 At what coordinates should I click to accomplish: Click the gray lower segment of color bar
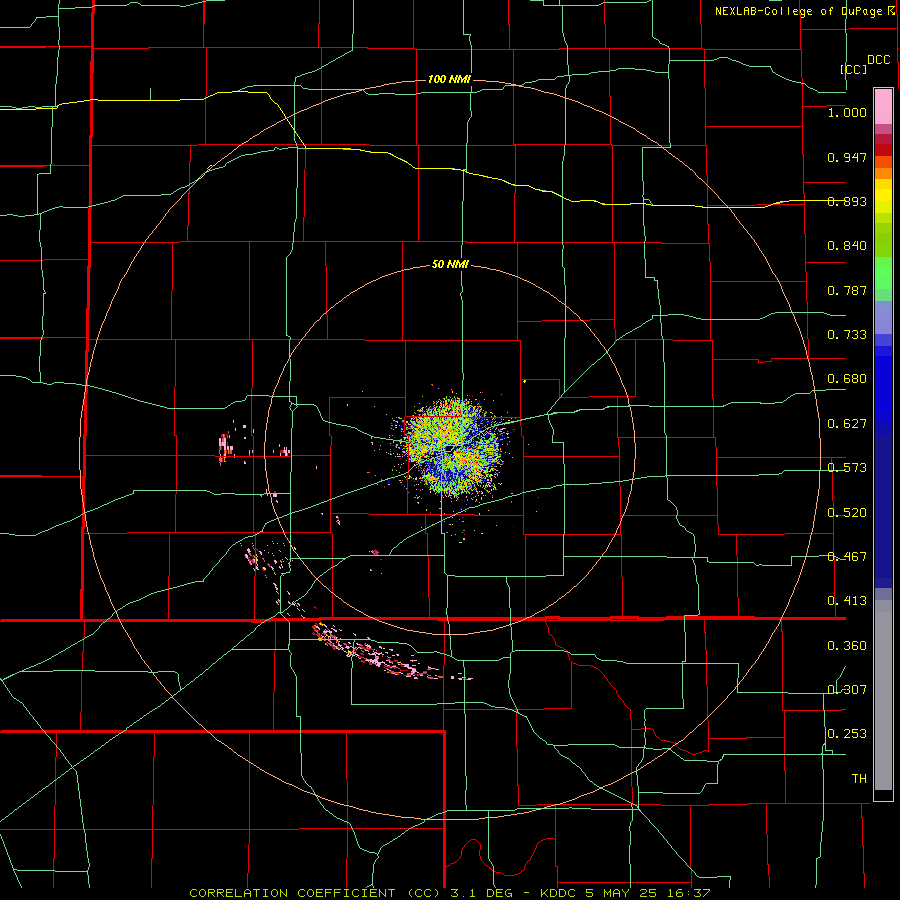[x=883, y=695]
